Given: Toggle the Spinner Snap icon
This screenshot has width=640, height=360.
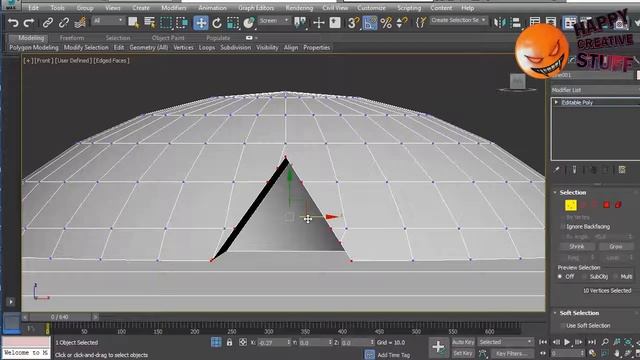Looking at the screenshot, I should [402, 22].
